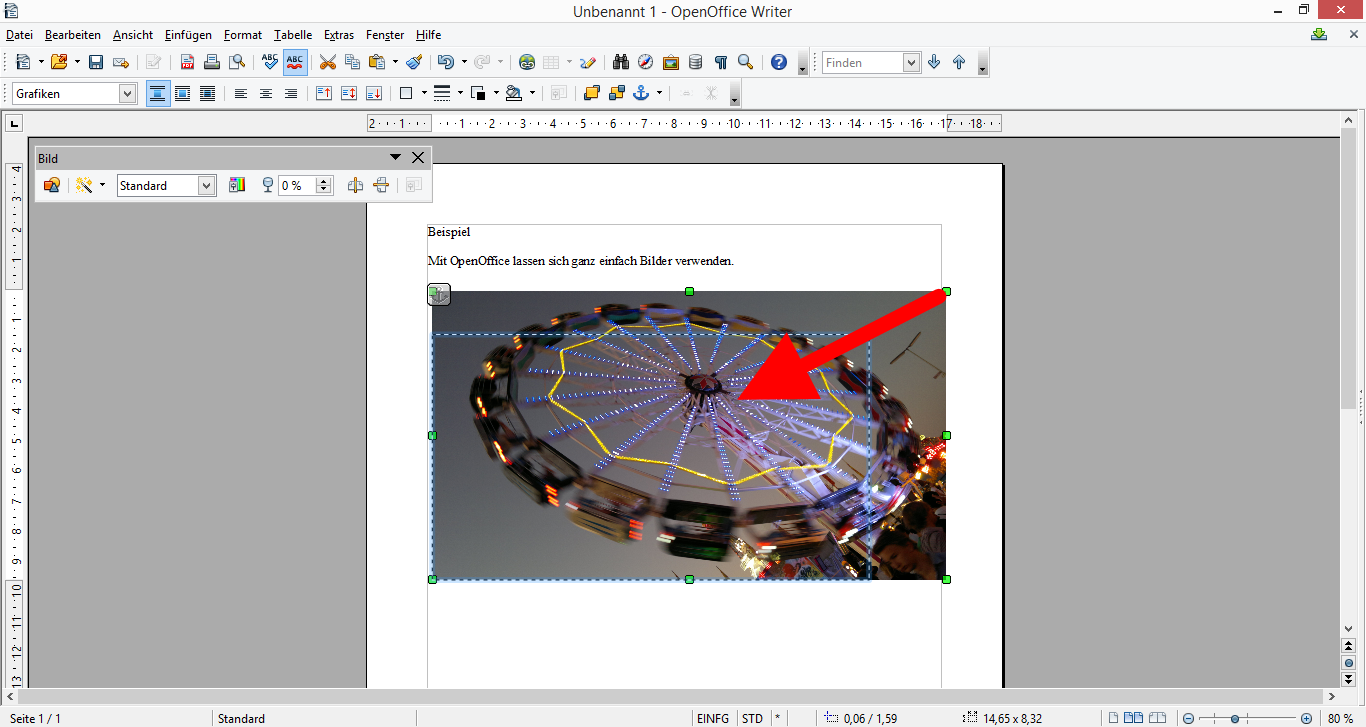Image resolution: width=1366 pixels, height=727 pixels.
Task: Open the Navigator compass icon
Action: [645, 62]
